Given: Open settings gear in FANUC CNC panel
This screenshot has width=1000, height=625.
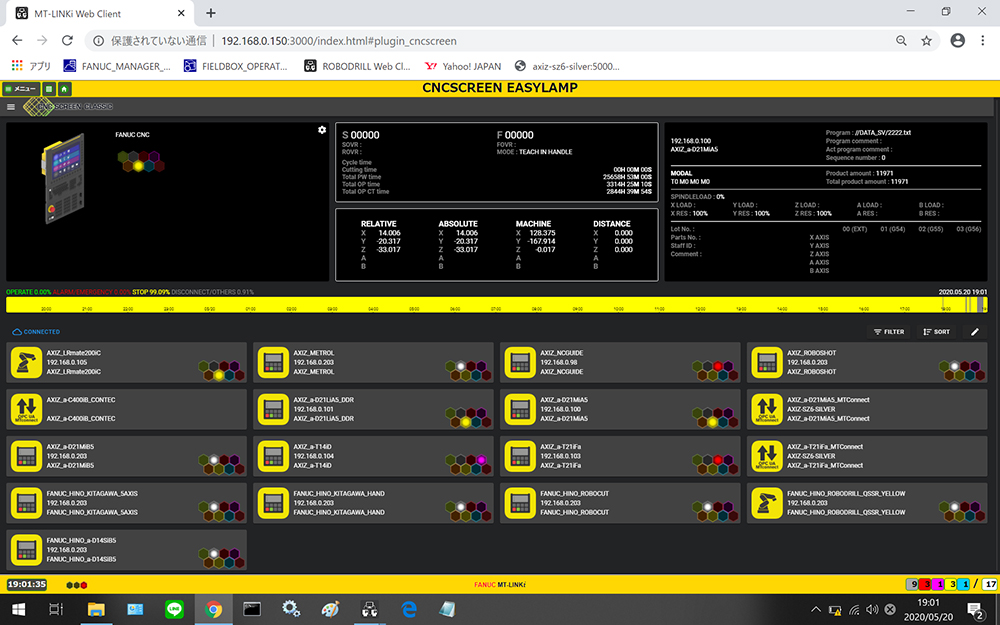Looking at the screenshot, I should coord(322,130).
